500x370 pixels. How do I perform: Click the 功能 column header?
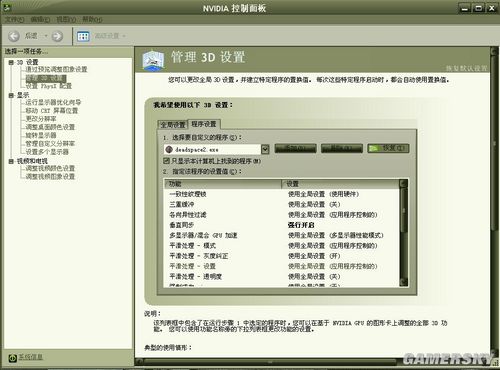(x=223, y=184)
